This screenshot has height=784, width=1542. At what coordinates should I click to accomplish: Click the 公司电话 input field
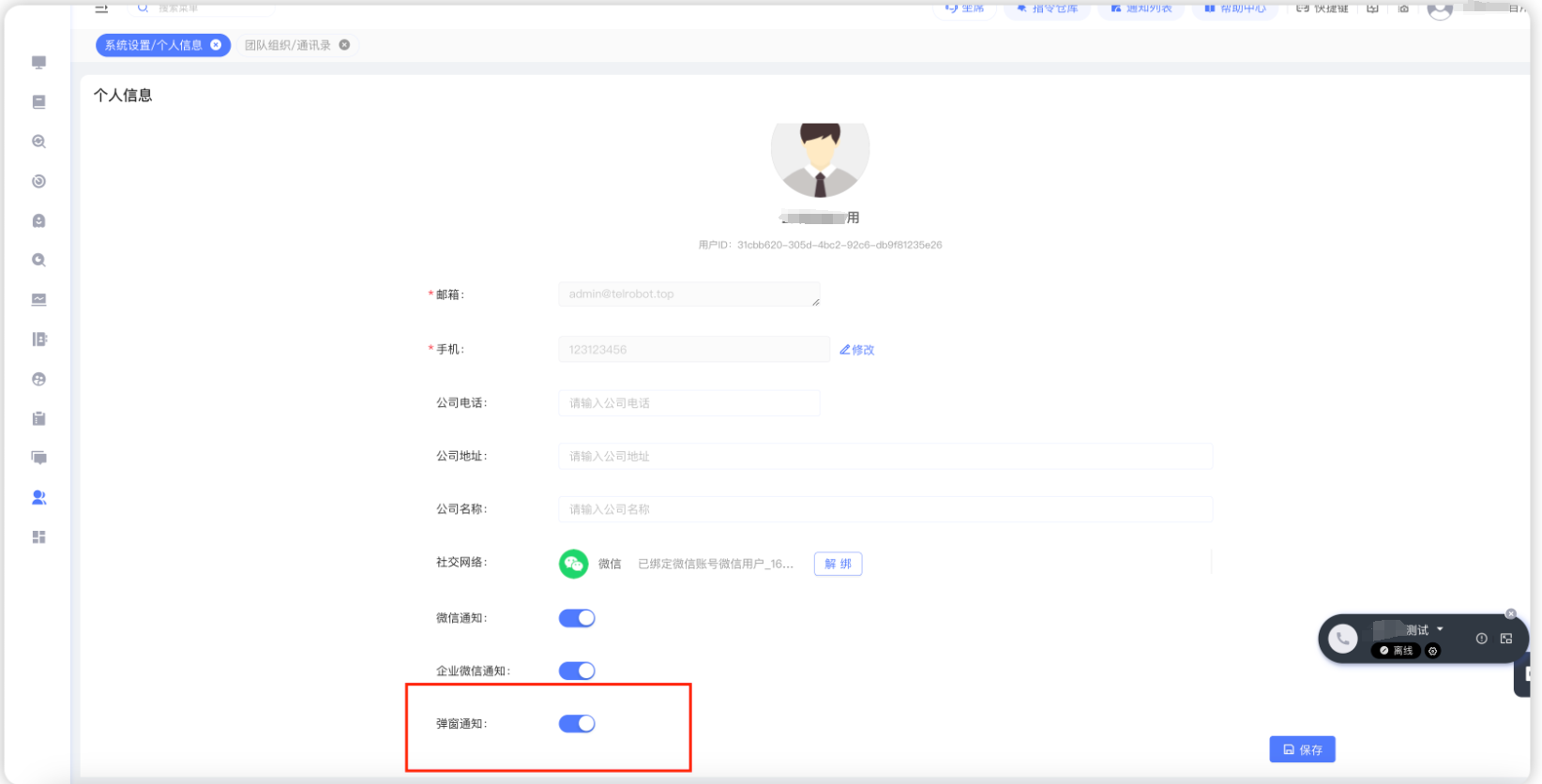point(688,403)
